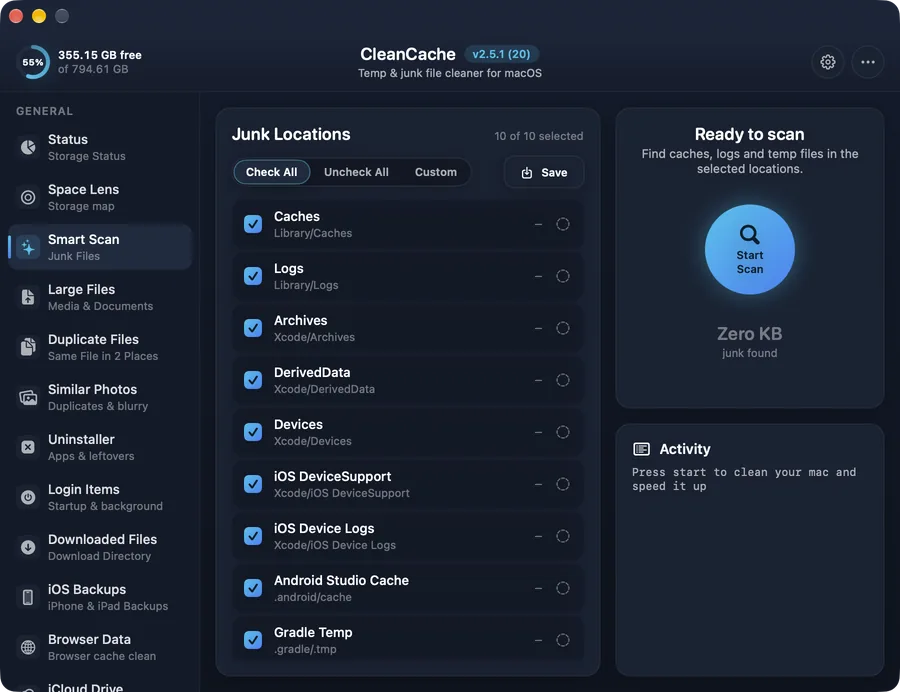Uncheck the Caches checkbox
Image resolution: width=900 pixels, height=692 pixels.
pos(253,224)
